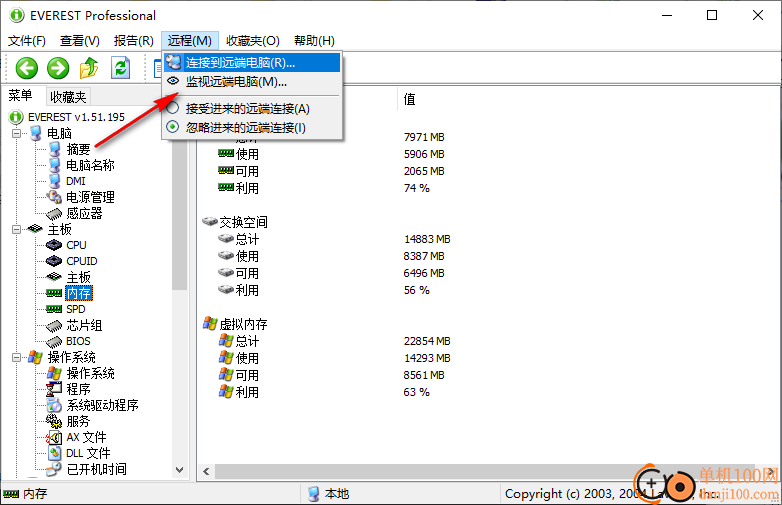Click the CPU chip icon in tree
Image resolution: width=782 pixels, height=505 pixels.
(54, 245)
